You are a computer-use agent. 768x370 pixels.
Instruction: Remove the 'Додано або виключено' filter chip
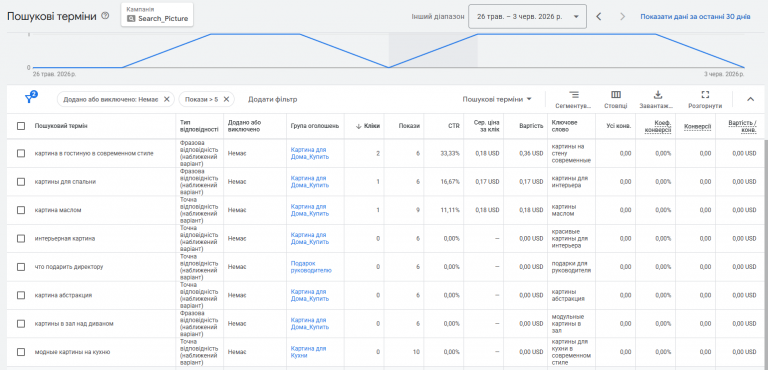coord(167,99)
